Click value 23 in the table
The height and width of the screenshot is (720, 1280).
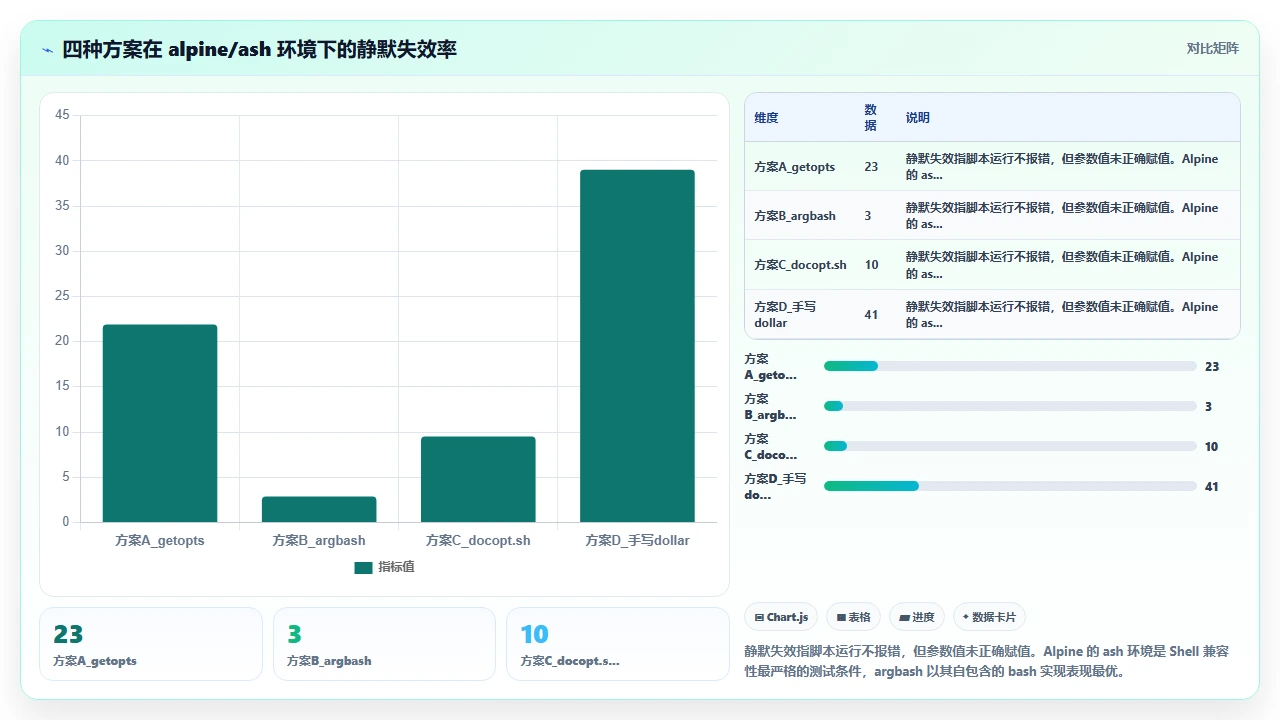click(x=871, y=167)
